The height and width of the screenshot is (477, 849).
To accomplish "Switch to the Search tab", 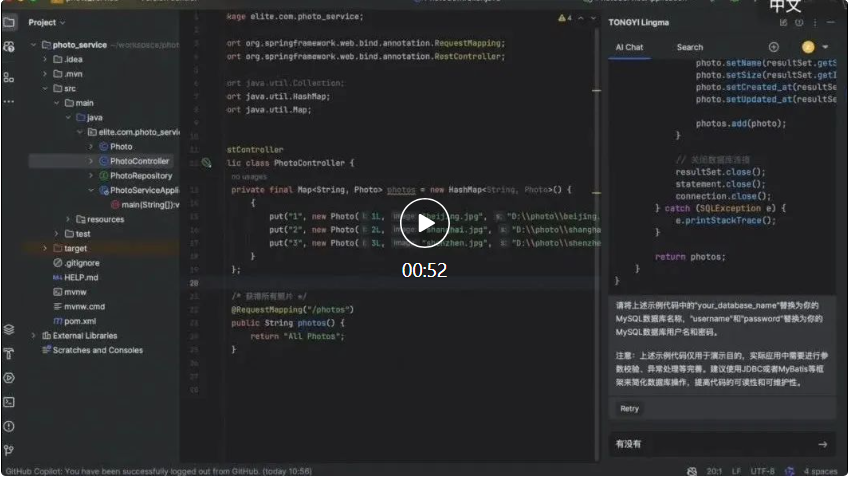I will pos(690,48).
